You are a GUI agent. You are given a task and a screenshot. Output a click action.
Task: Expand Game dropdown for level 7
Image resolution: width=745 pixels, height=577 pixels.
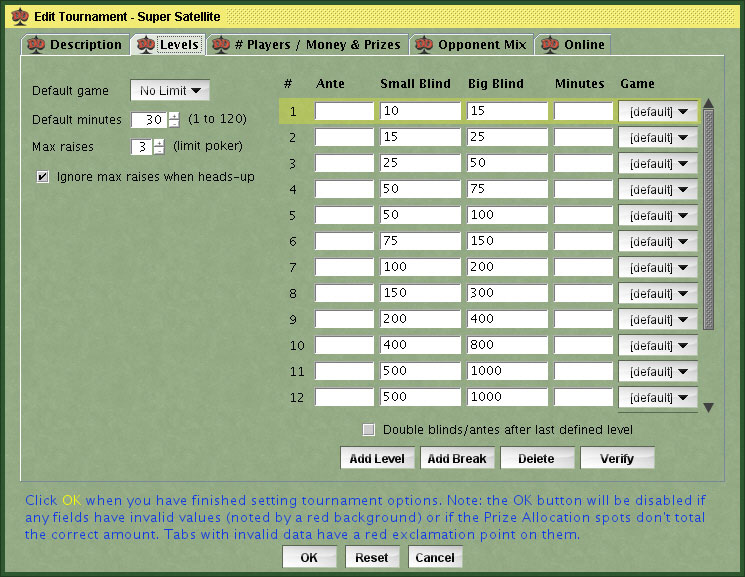658,268
